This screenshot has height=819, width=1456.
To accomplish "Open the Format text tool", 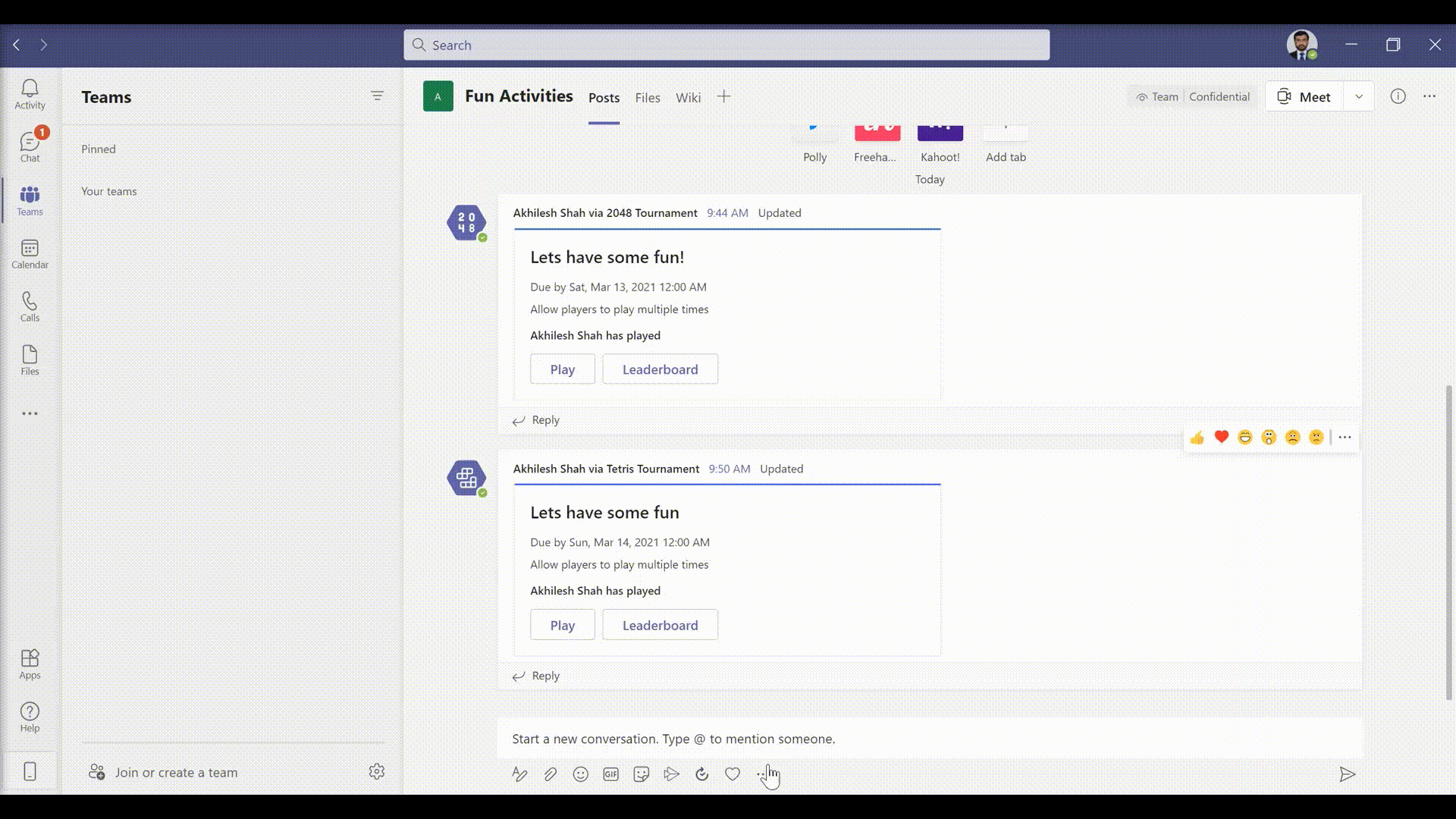I will 519,773.
